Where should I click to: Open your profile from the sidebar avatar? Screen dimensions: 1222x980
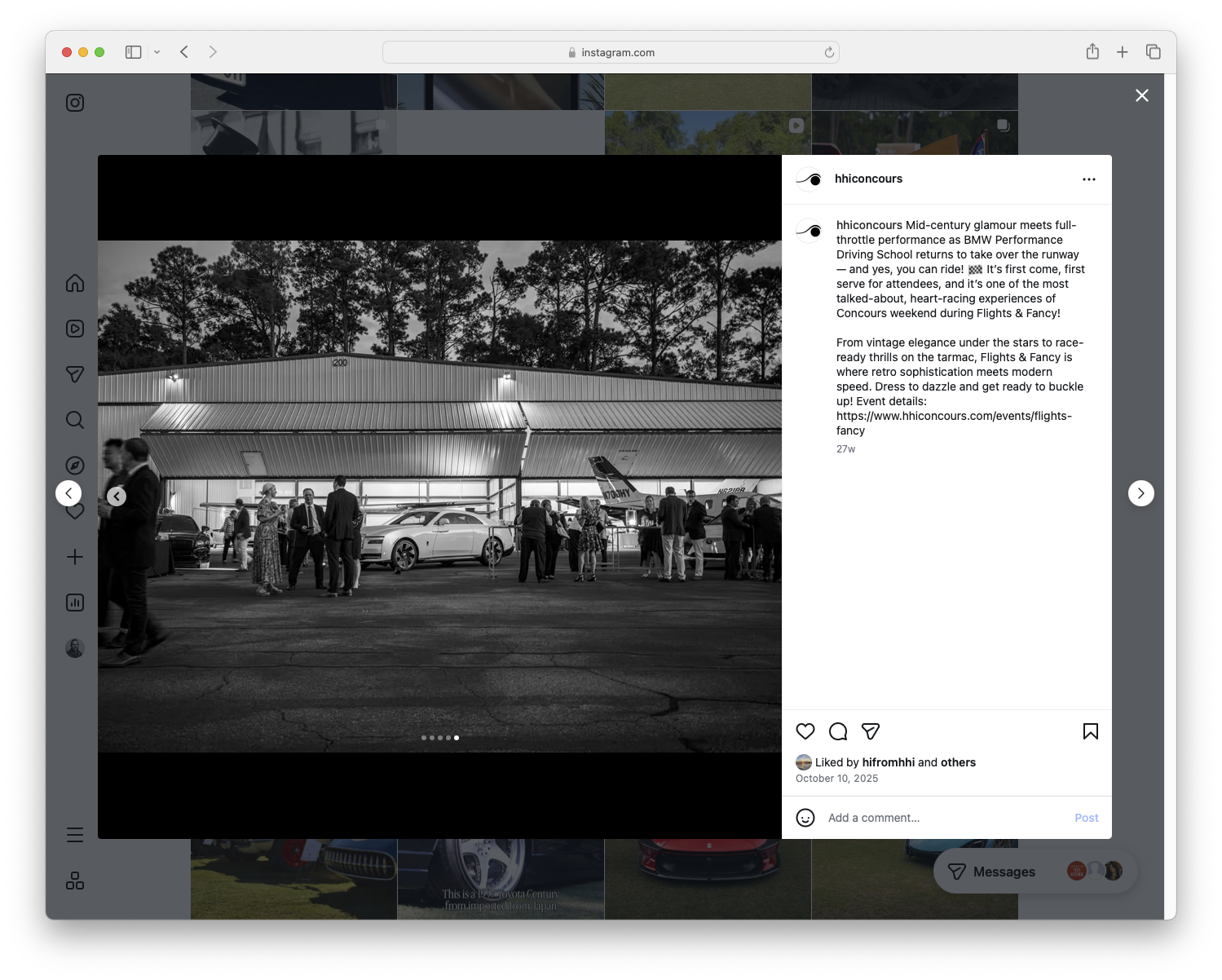(x=75, y=647)
